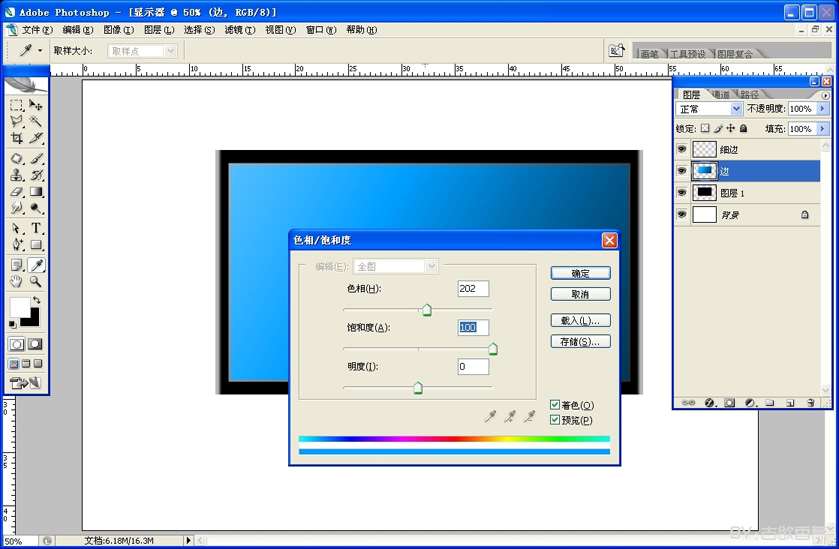The width and height of the screenshot is (839, 549).
Task: Toggle lock transparent pixels
Action: (705, 128)
